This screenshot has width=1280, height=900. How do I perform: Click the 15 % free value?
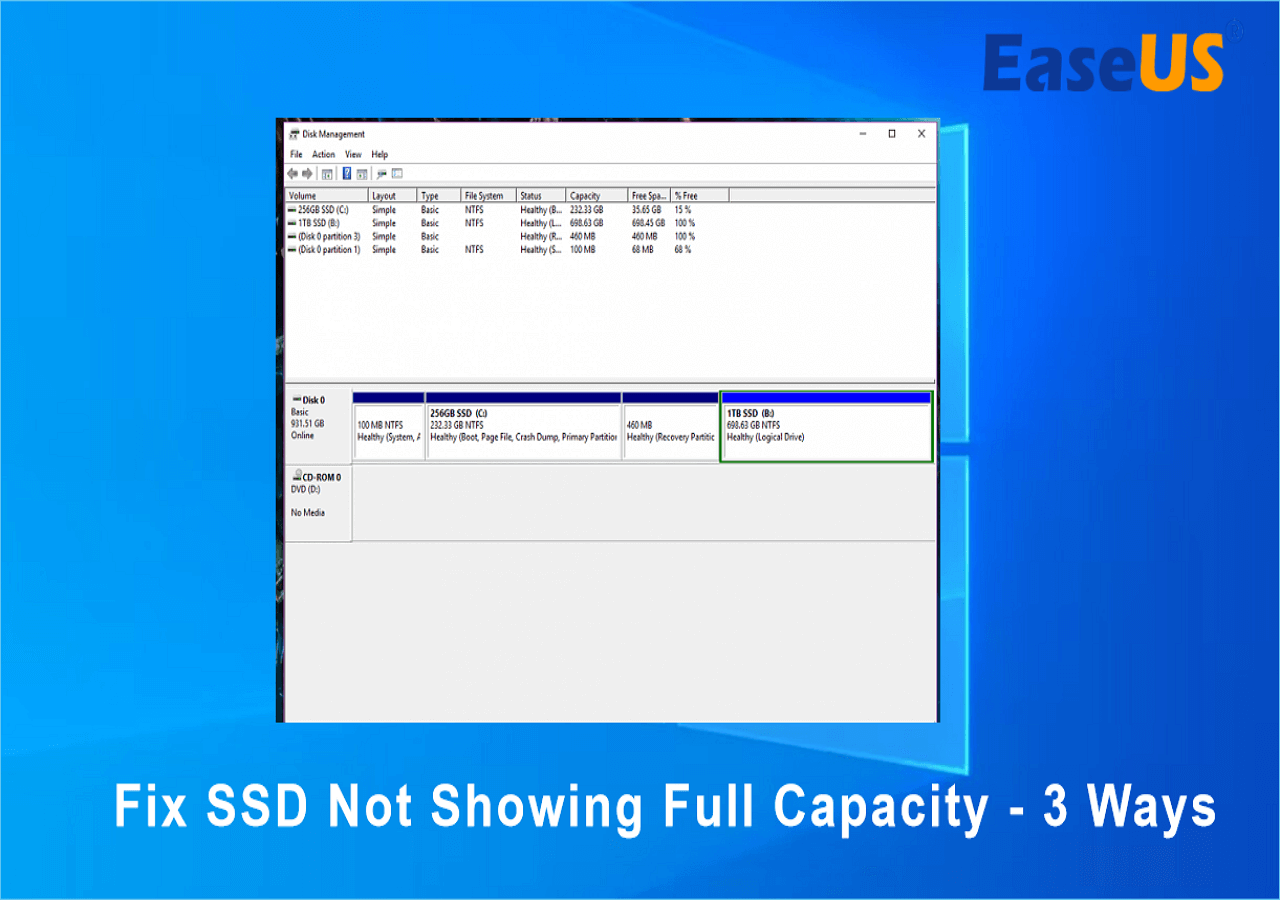pos(683,210)
